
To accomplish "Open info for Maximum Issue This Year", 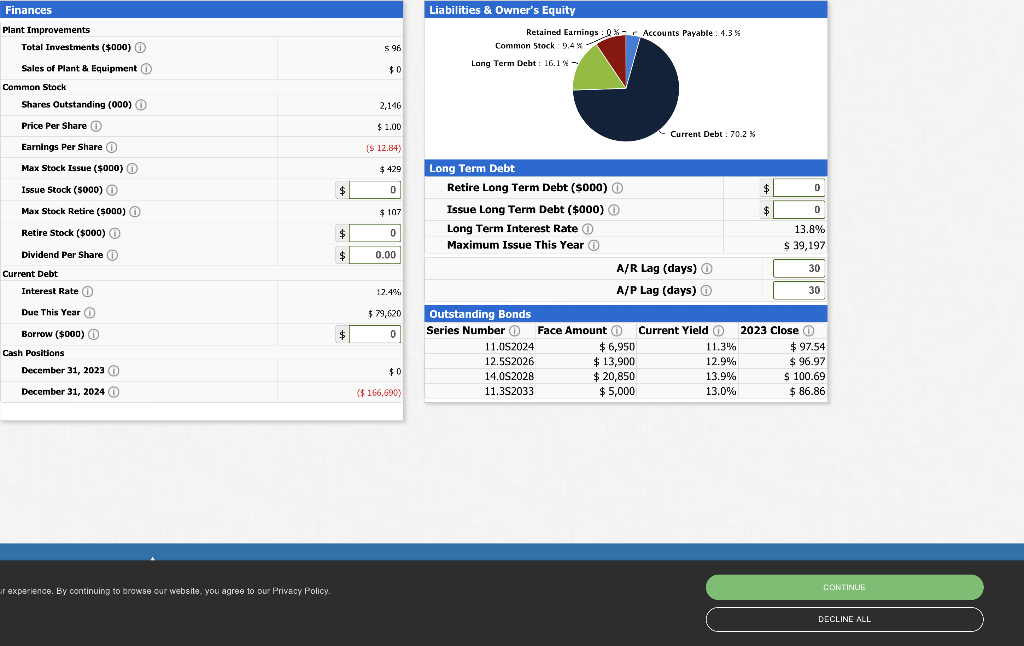I will pyautogui.click(x=594, y=245).
